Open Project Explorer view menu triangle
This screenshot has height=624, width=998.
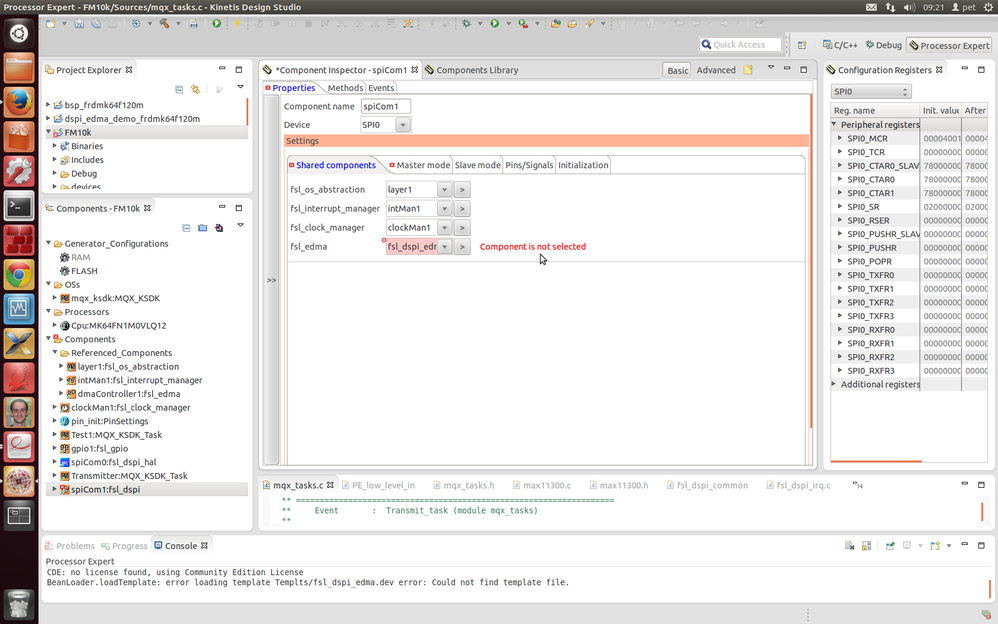pos(240,87)
